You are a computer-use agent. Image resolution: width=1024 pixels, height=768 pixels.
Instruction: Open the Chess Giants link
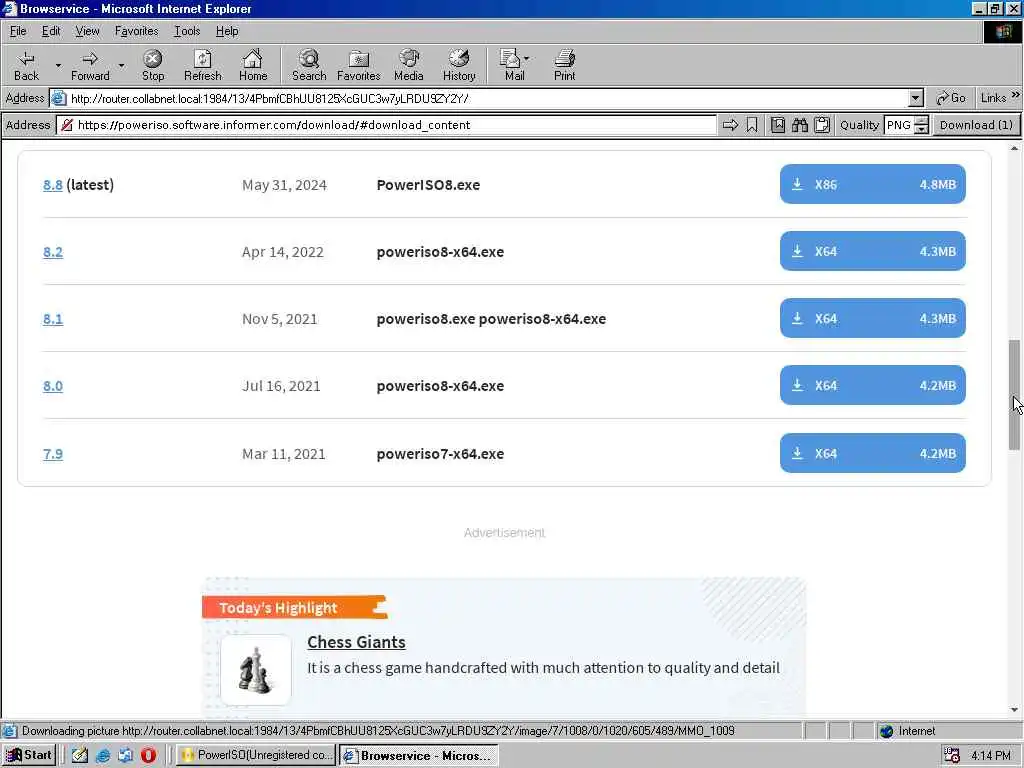pos(356,642)
